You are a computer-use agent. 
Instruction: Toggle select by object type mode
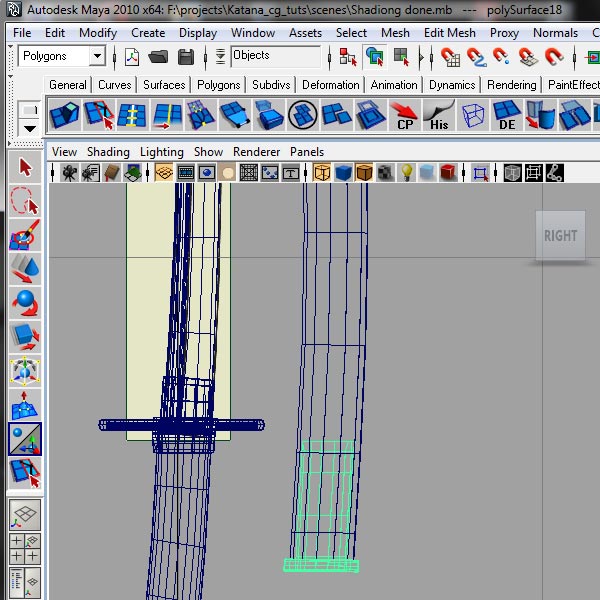(x=375, y=57)
